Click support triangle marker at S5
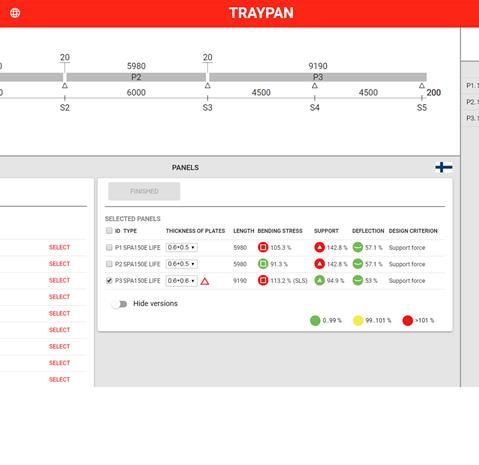Viewport: 479px width, 465px height. [422, 86]
